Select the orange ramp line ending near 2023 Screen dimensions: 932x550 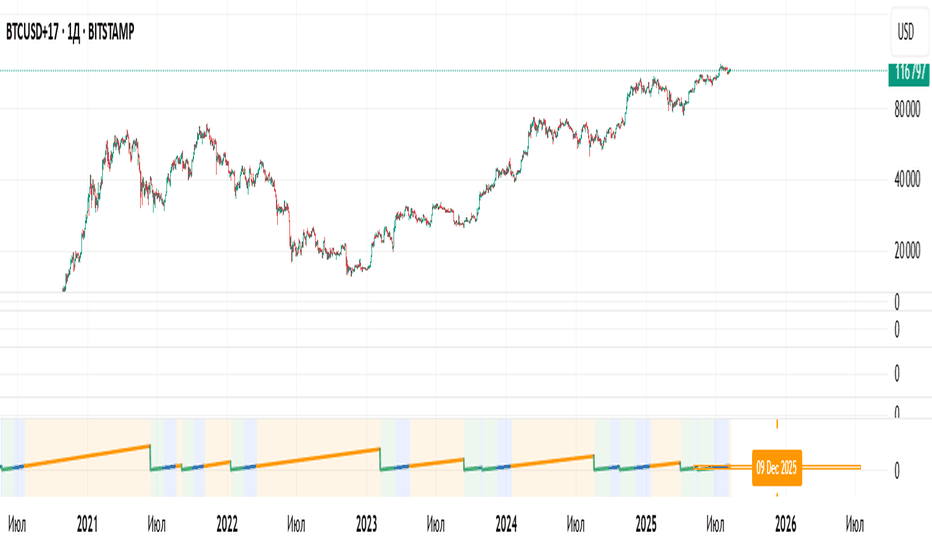(318, 458)
